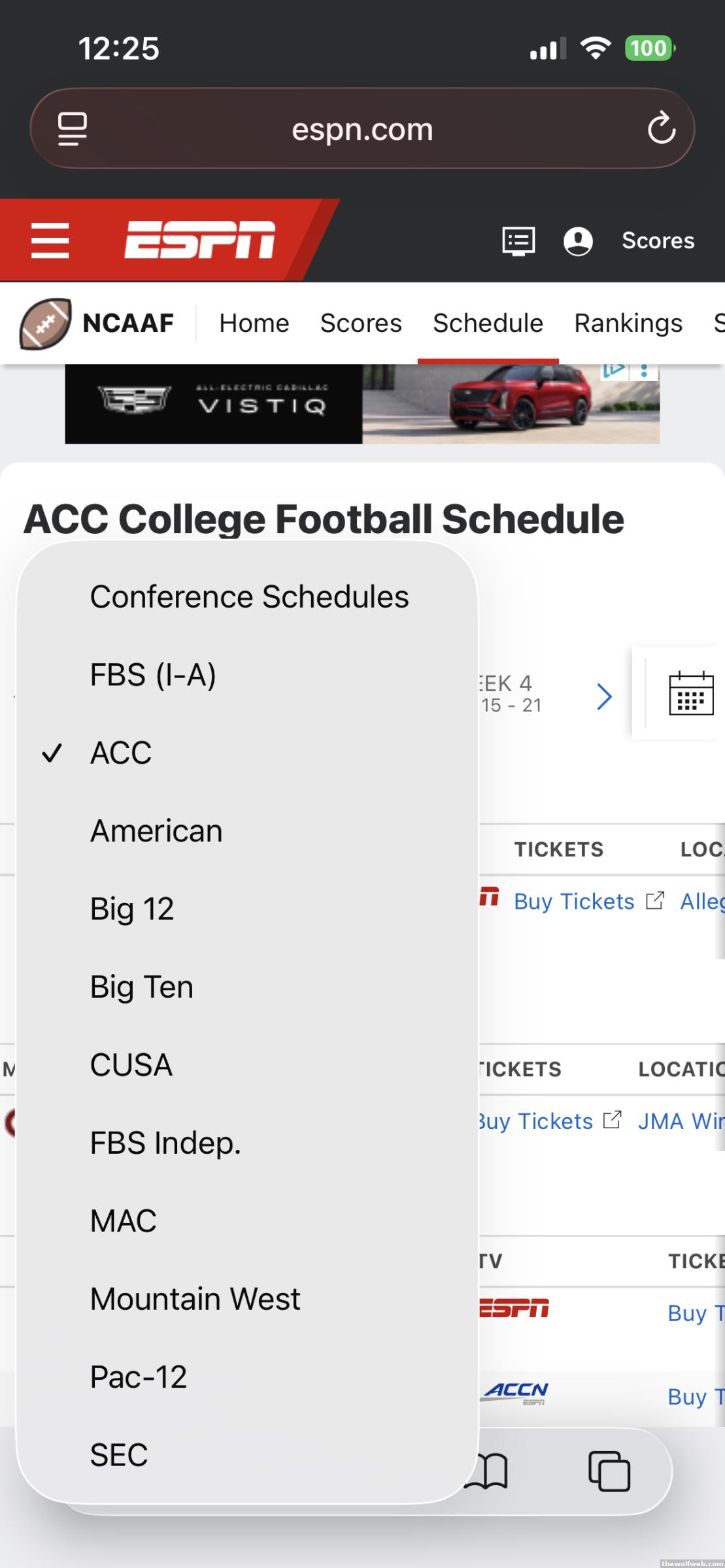Open the ESPN hamburger menu
This screenshot has height=1568, width=725.
(50, 240)
